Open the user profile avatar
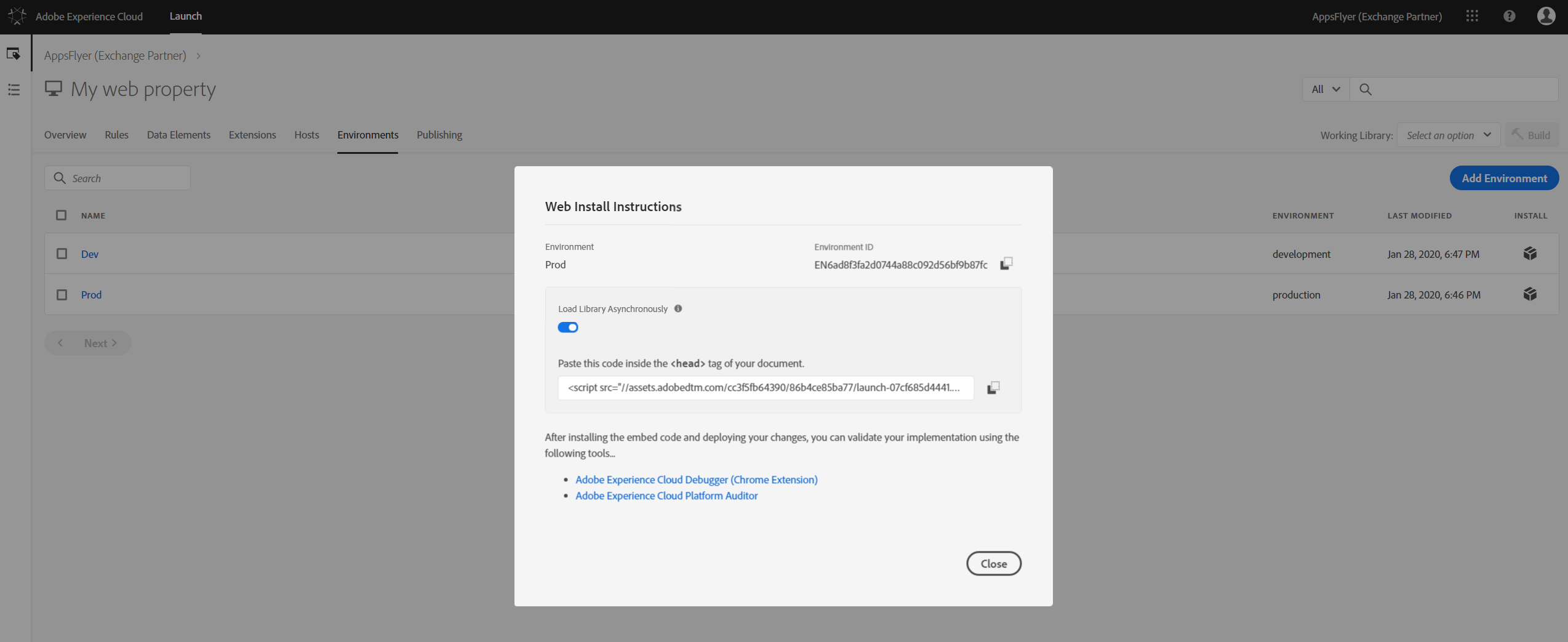 coord(1545,17)
